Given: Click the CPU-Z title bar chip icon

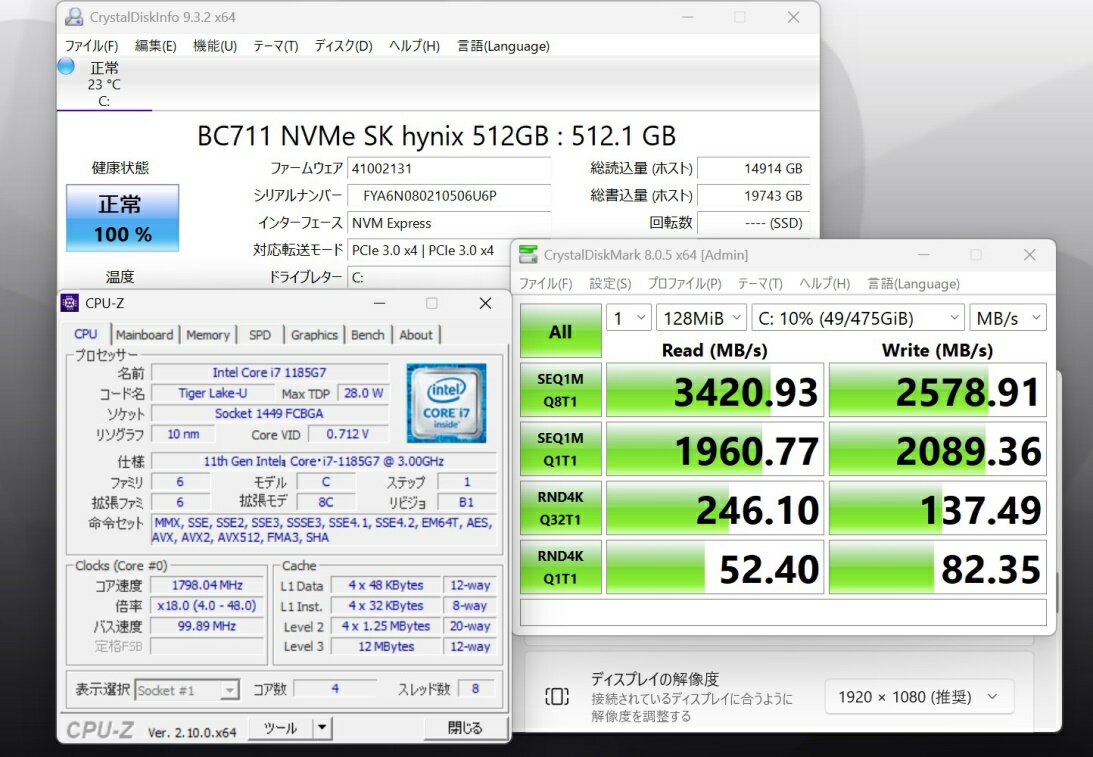Looking at the screenshot, I should pos(69,303).
